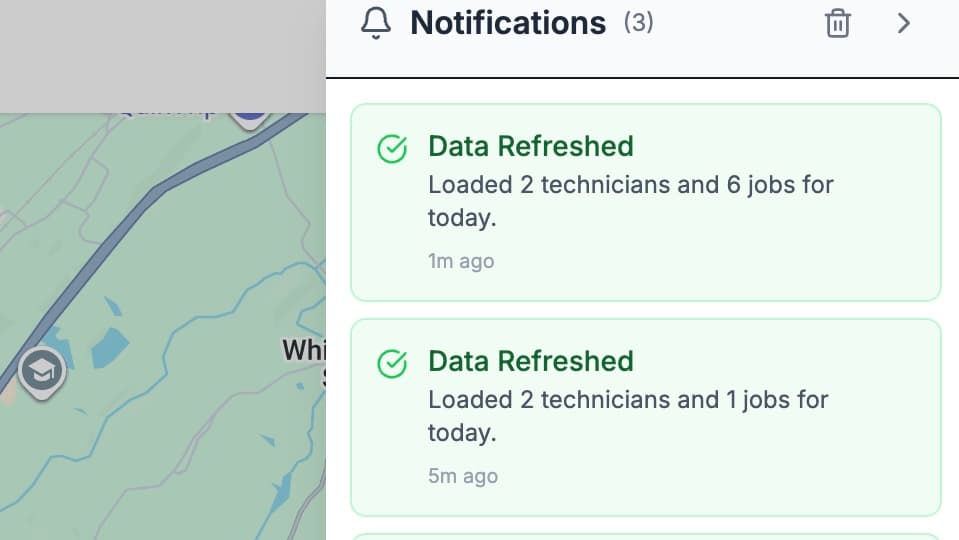Click the Notifications panel title
The image size is (959, 540).
[x=508, y=23]
